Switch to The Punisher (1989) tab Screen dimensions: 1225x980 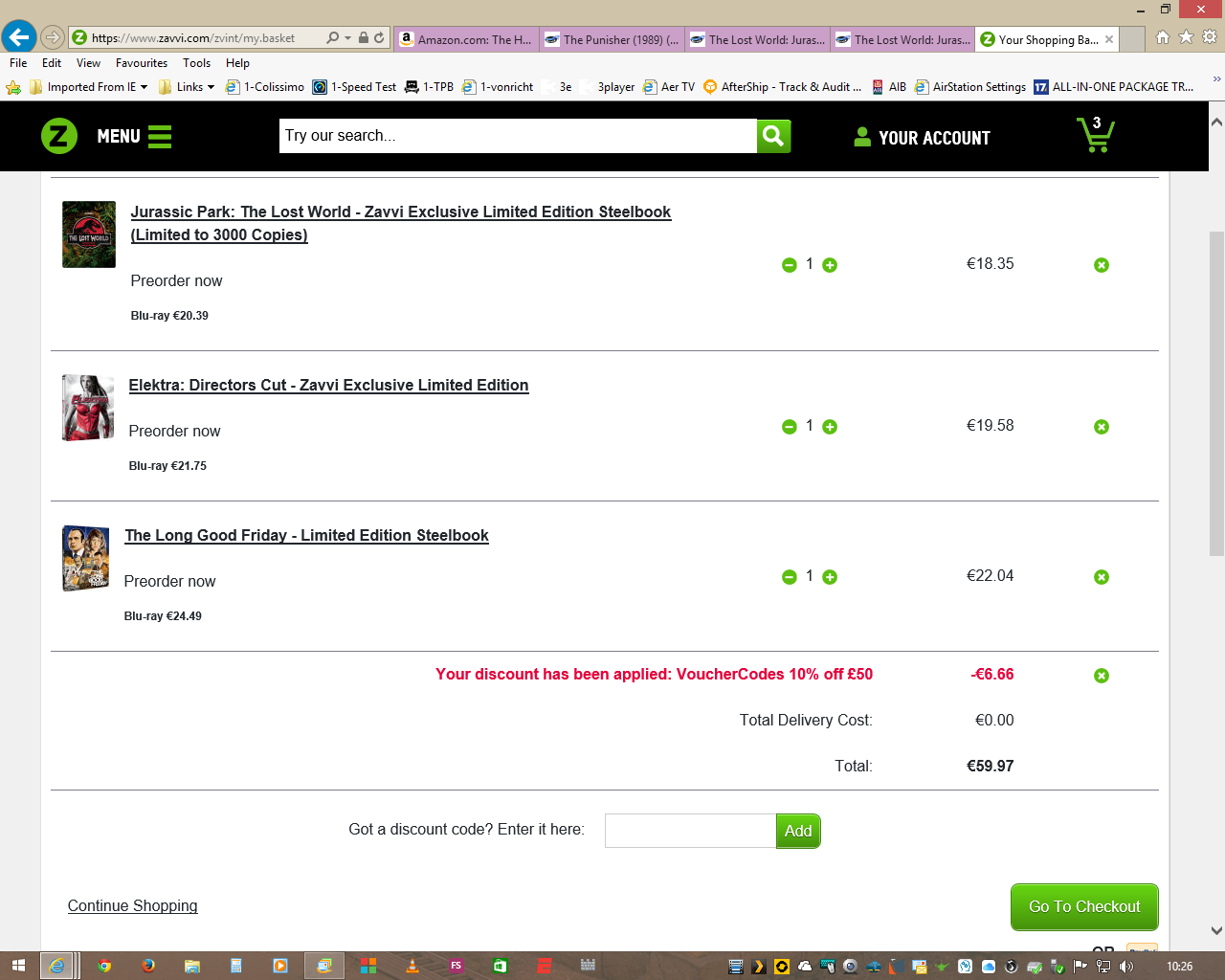[x=612, y=39]
